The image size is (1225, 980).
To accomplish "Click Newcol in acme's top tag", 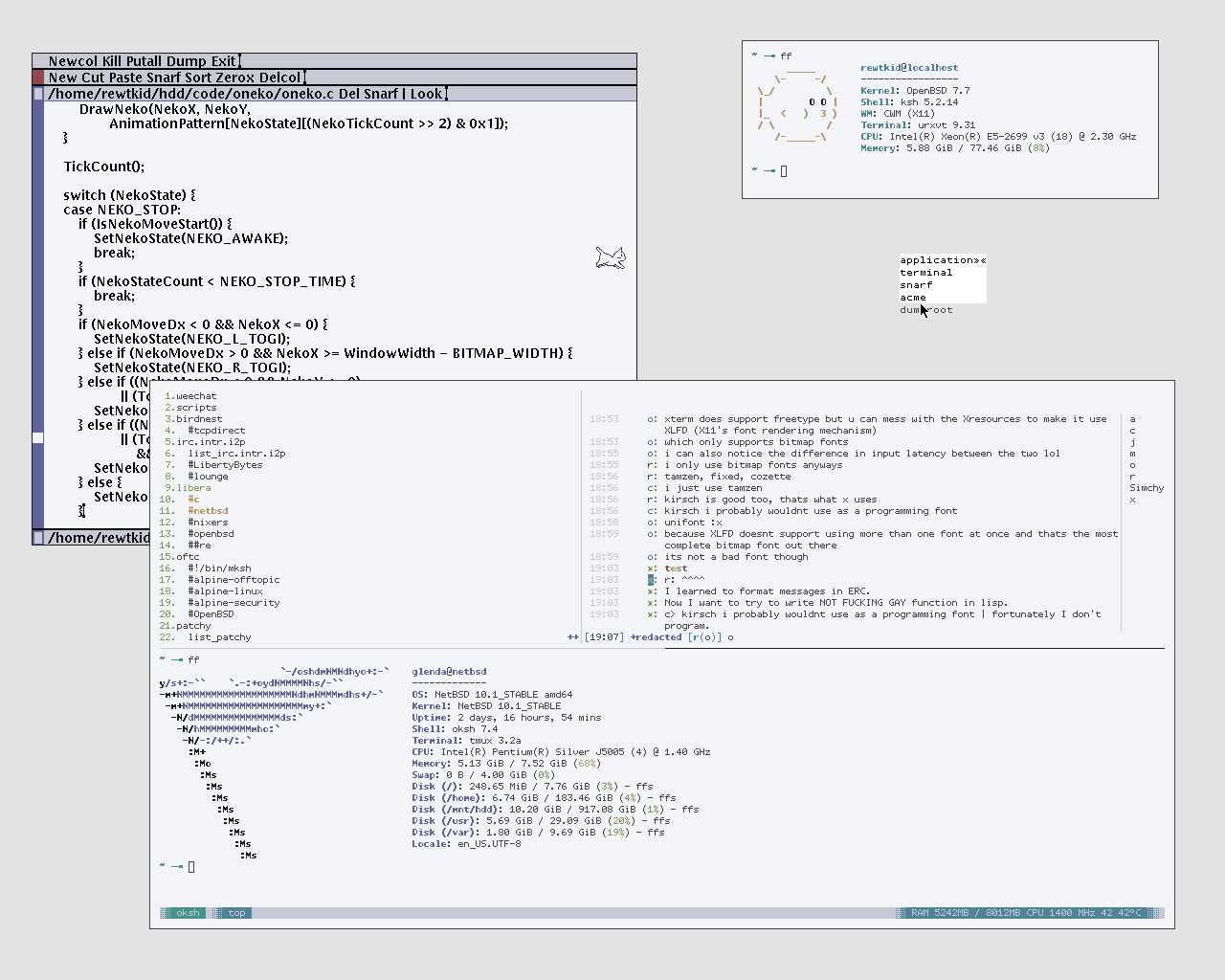I will click(74, 61).
